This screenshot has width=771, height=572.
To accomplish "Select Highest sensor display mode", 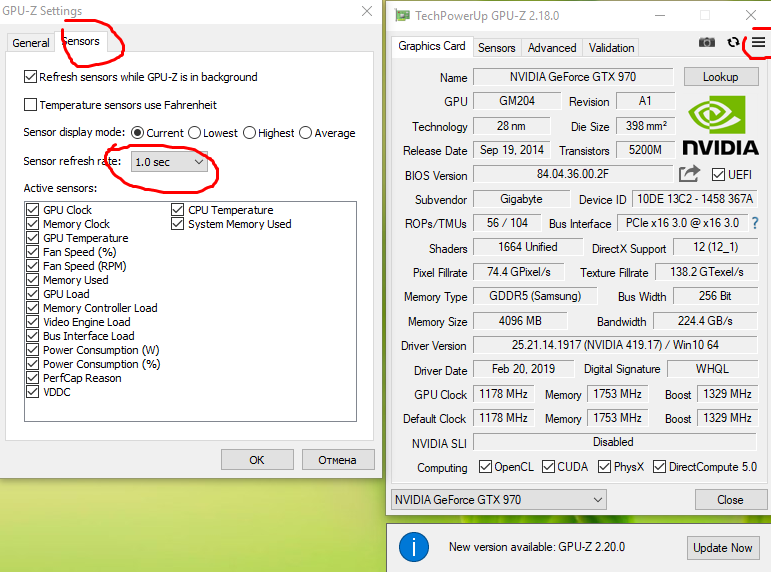I will [x=249, y=133].
